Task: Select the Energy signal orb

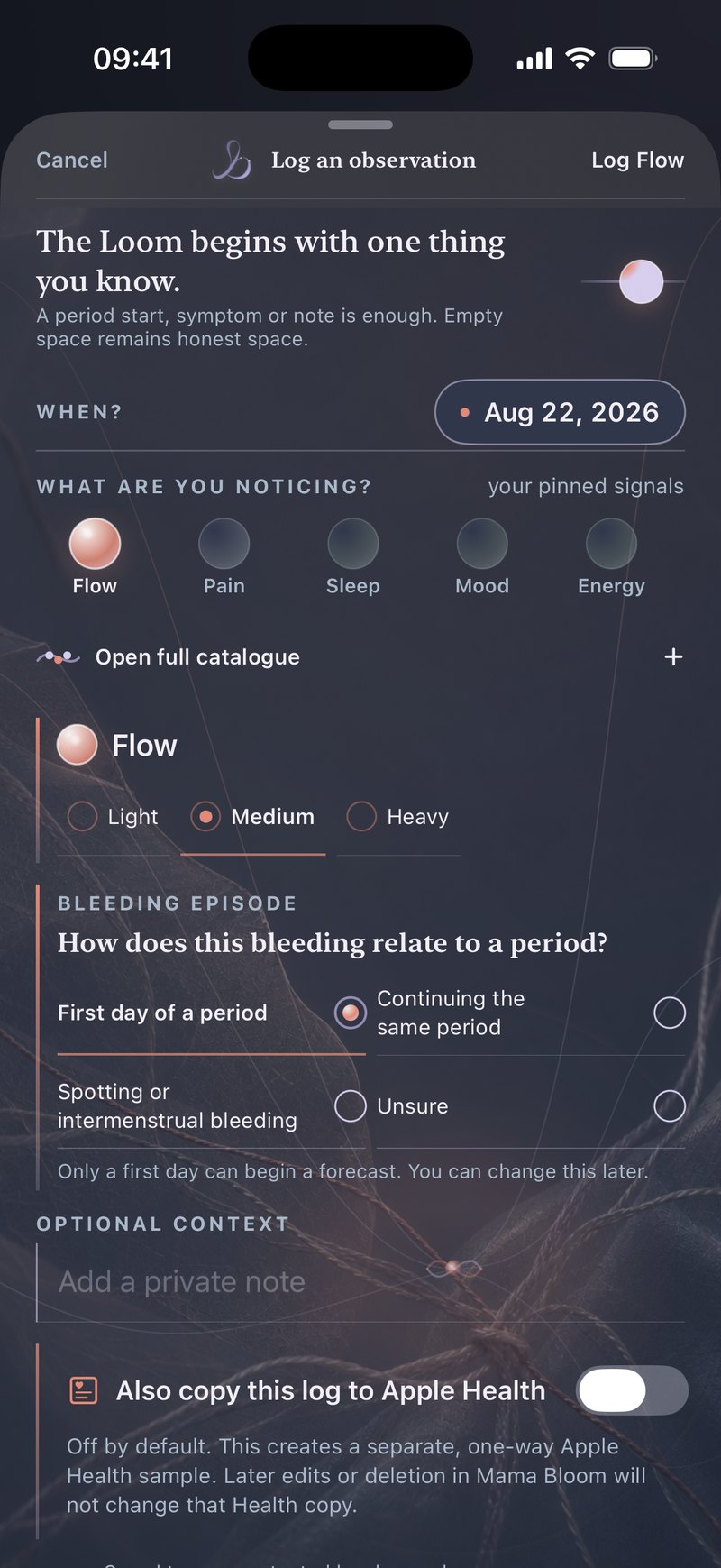Action: coord(611,544)
